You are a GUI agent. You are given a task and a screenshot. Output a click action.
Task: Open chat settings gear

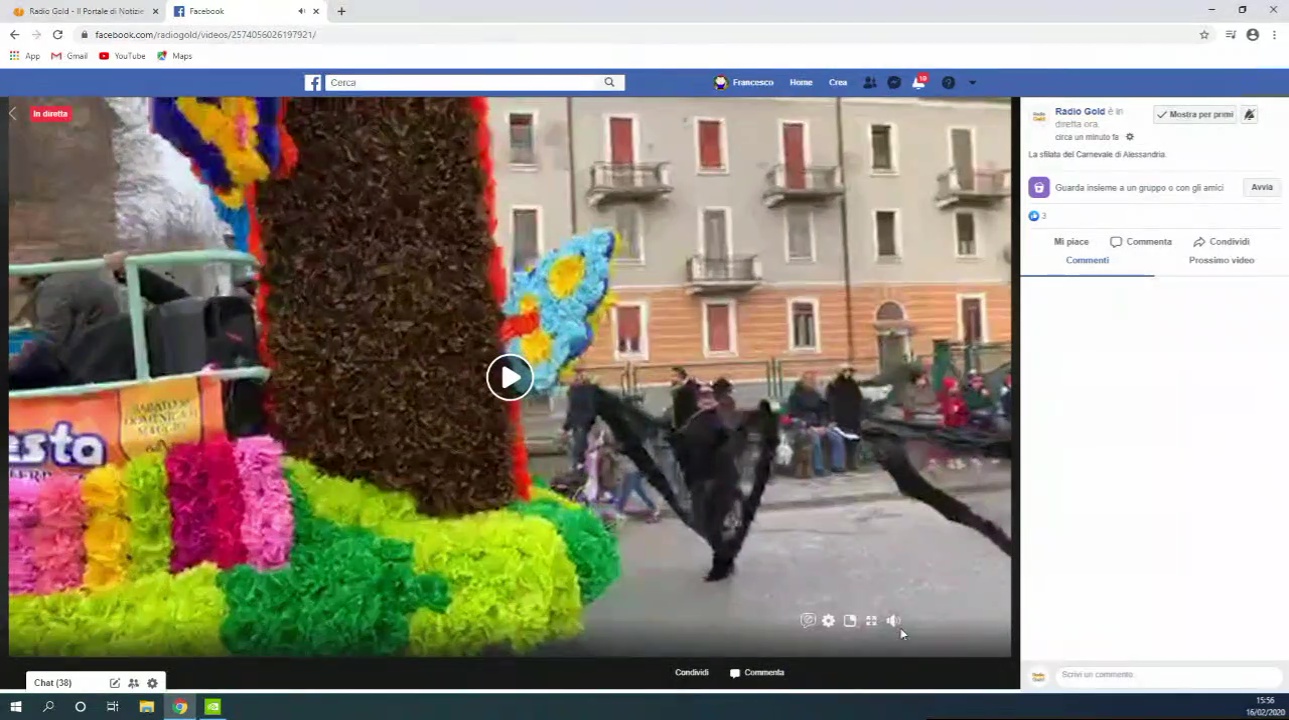tap(152, 683)
